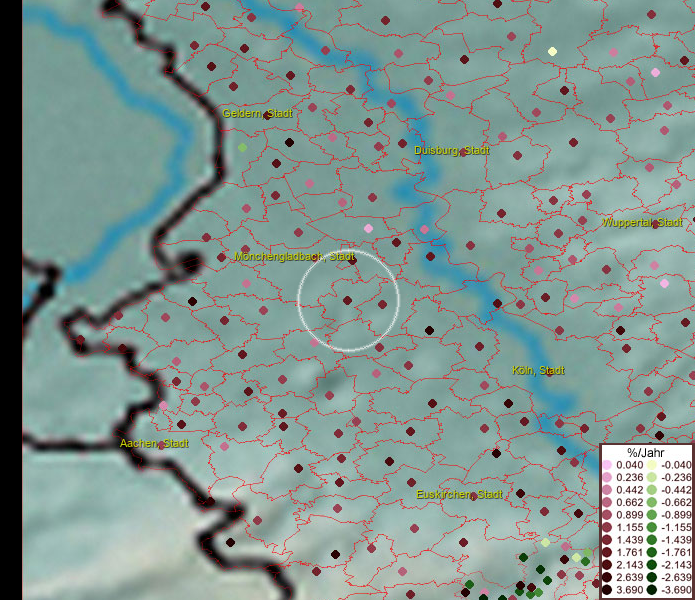This screenshot has height=600, width=695.
Task: Select the -2.639 legend color dot
Action: 652,577
